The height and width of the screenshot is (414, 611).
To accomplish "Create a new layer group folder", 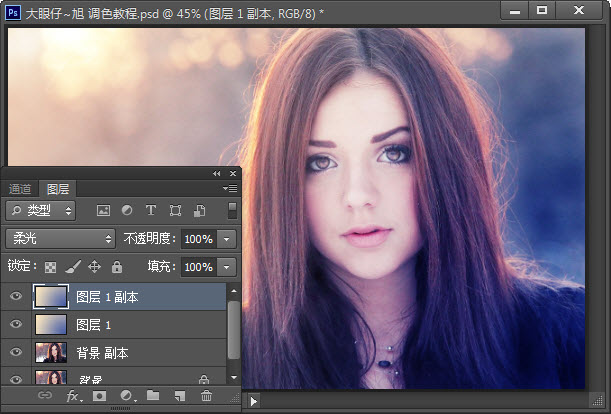I will click(153, 397).
